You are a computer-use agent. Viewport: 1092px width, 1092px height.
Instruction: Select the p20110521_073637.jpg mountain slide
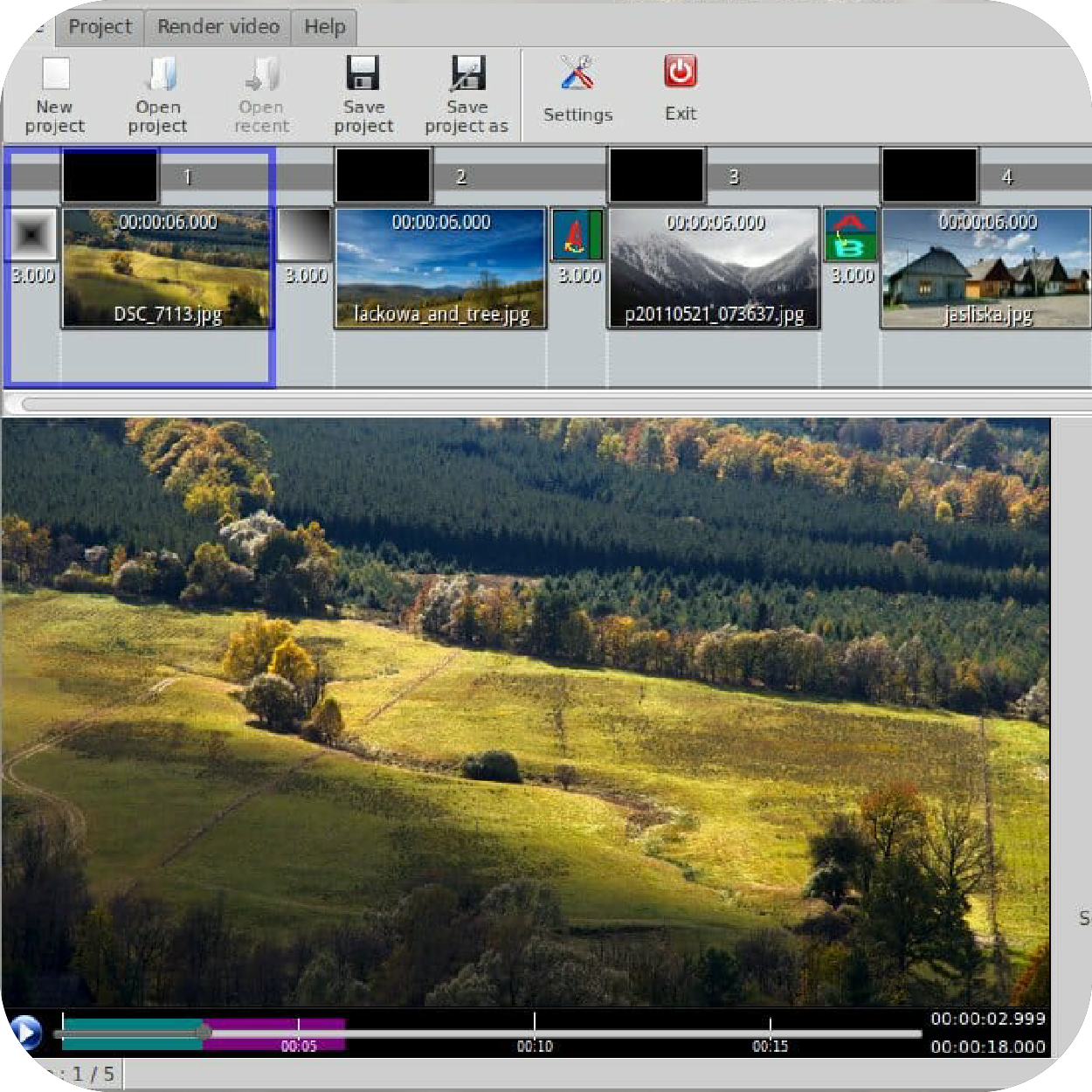pos(714,268)
